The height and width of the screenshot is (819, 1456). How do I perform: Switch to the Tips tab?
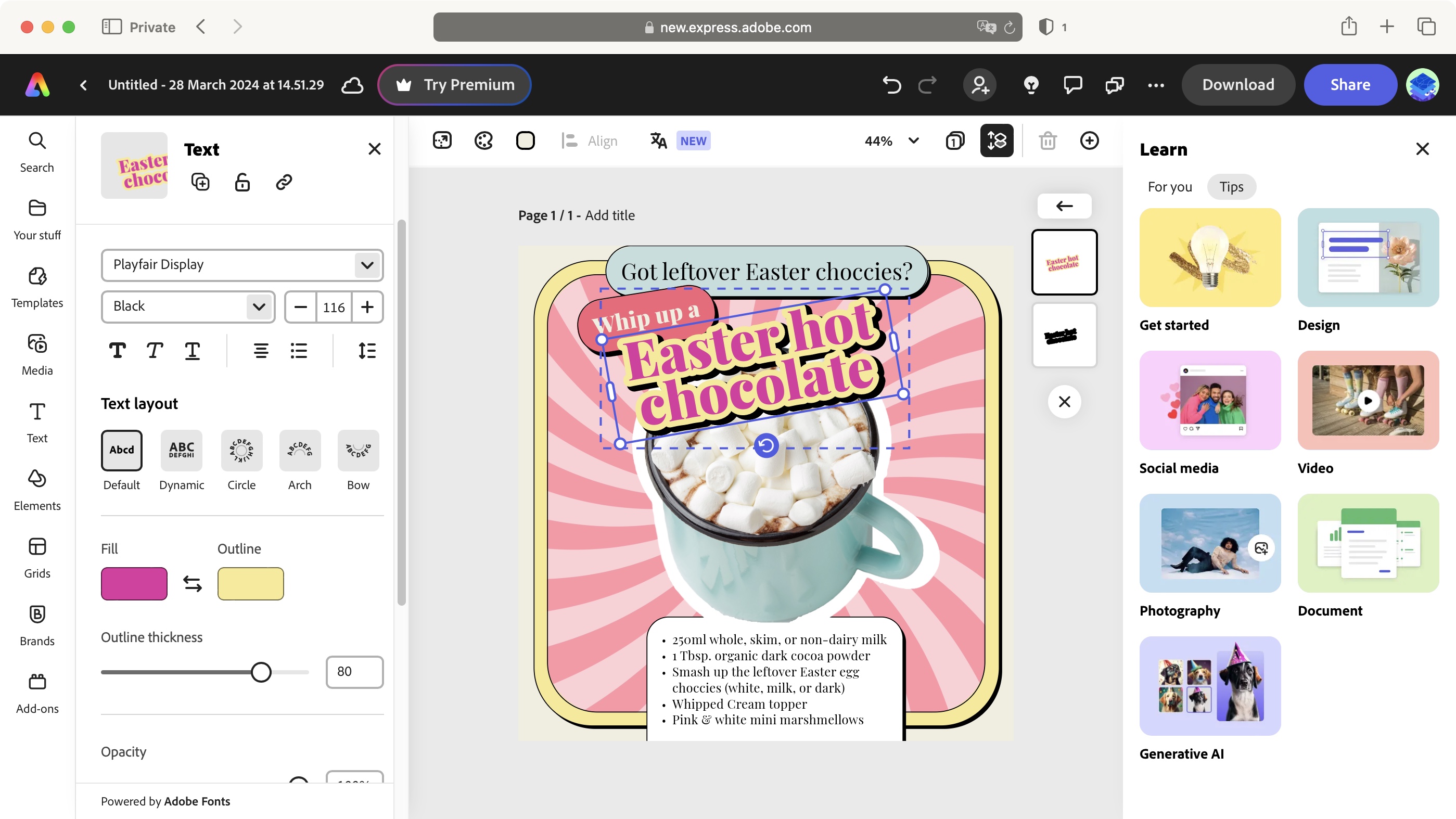pos(1231,186)
